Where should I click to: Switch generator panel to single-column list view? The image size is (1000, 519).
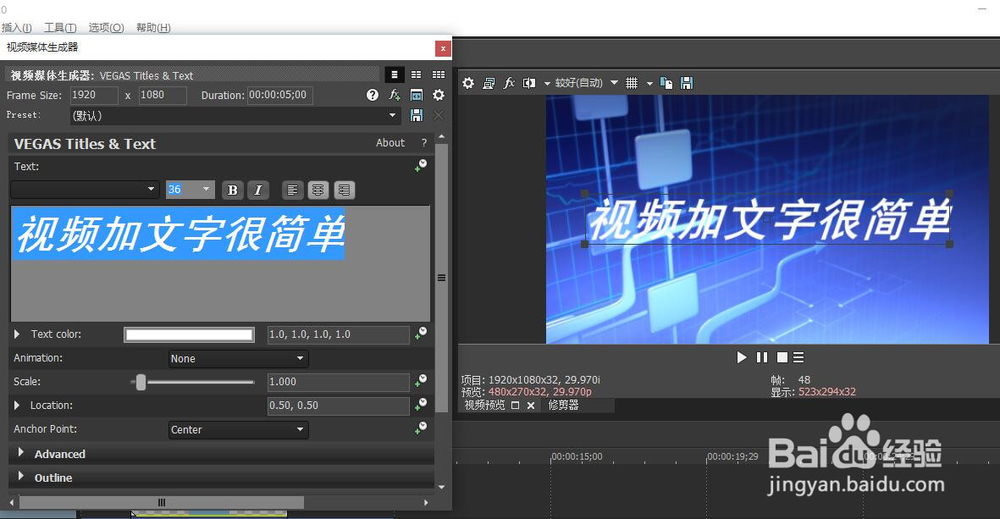(x=394, y=75)
